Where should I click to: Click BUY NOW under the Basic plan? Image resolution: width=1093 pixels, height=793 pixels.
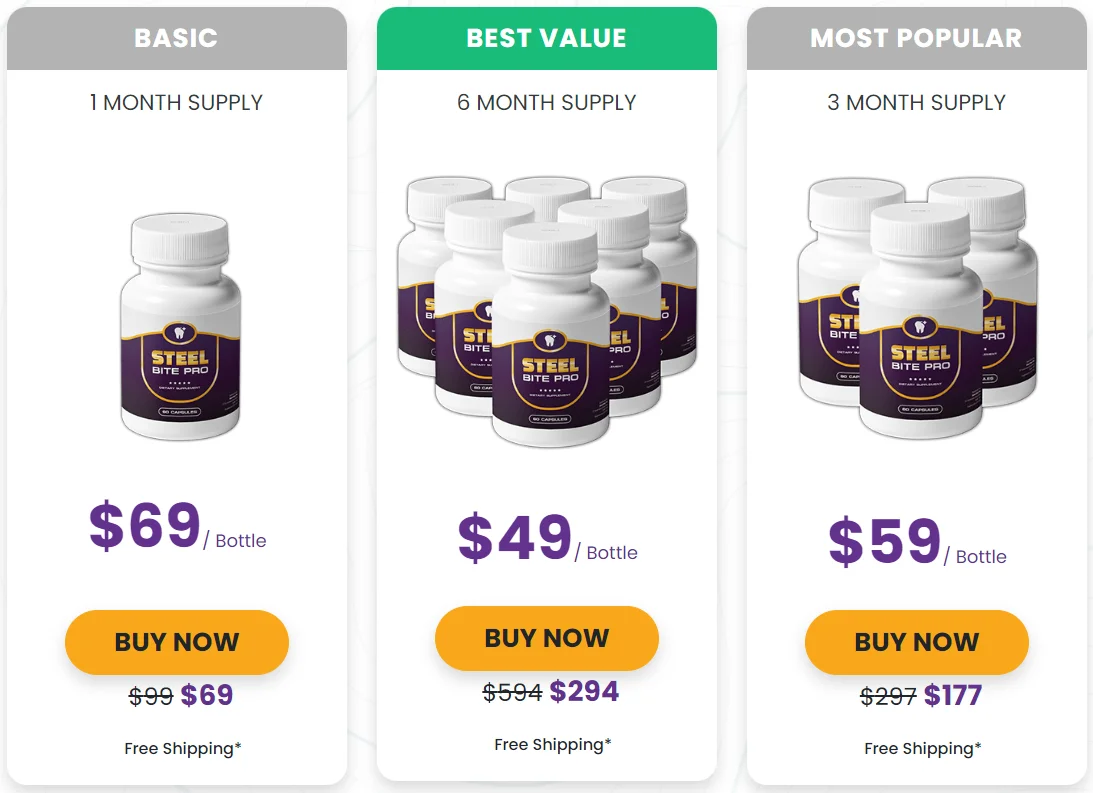[177, 642]
